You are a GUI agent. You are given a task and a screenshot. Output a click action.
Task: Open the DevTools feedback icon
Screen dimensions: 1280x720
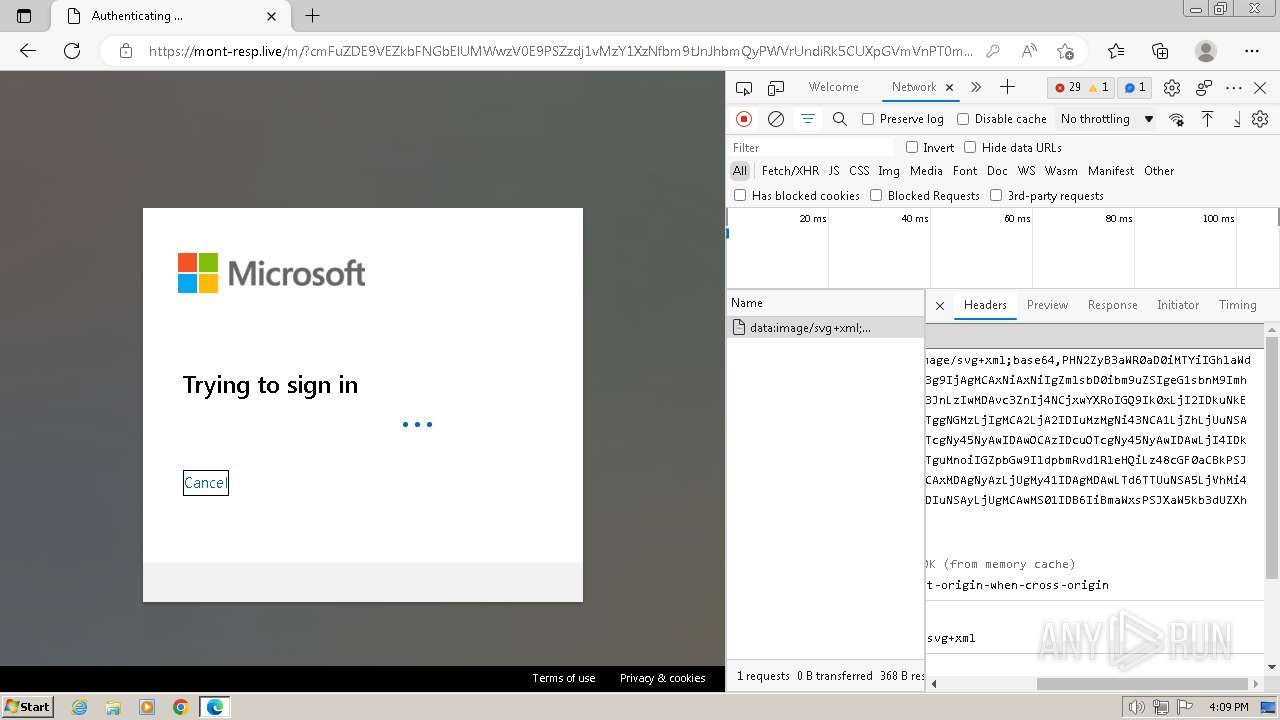tap(1204, 88)
